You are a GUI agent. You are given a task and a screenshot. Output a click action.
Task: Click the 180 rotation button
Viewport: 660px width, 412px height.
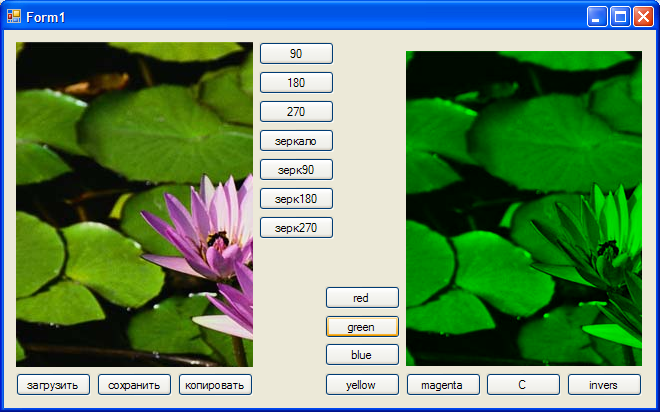[296, 82]
